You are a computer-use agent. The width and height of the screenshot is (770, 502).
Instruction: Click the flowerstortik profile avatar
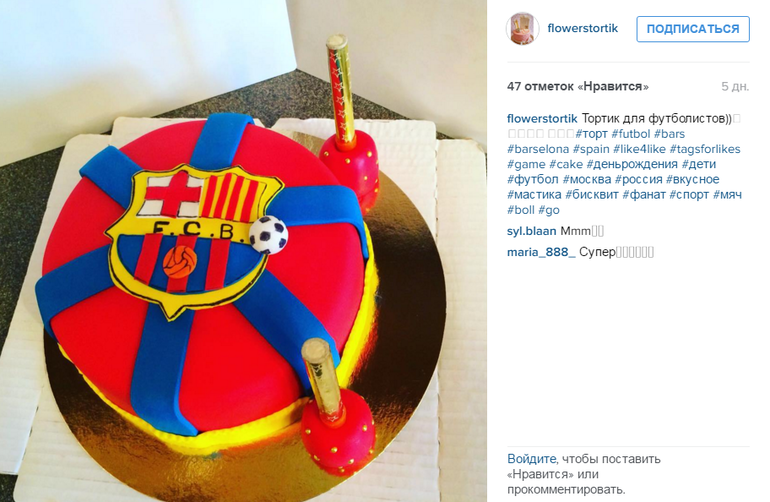(x=522, y=28)
